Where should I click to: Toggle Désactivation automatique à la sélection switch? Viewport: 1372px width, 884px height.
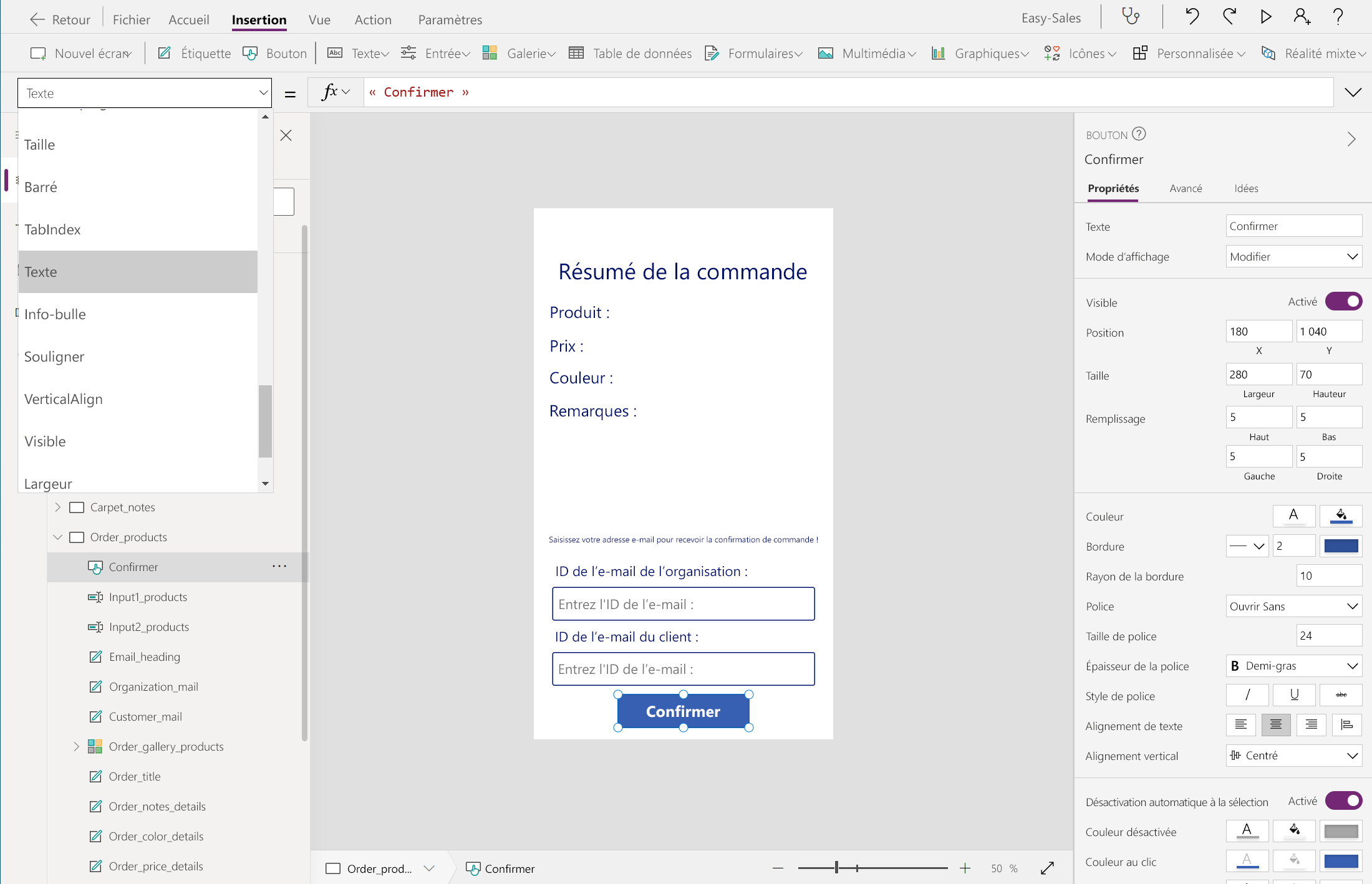tap(1343, 800)
